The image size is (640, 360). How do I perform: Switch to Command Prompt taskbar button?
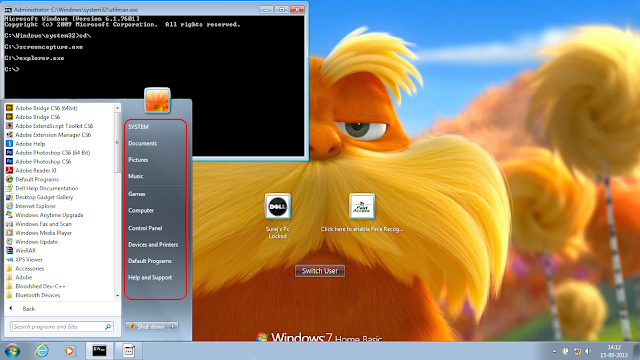tap(99, 351)
